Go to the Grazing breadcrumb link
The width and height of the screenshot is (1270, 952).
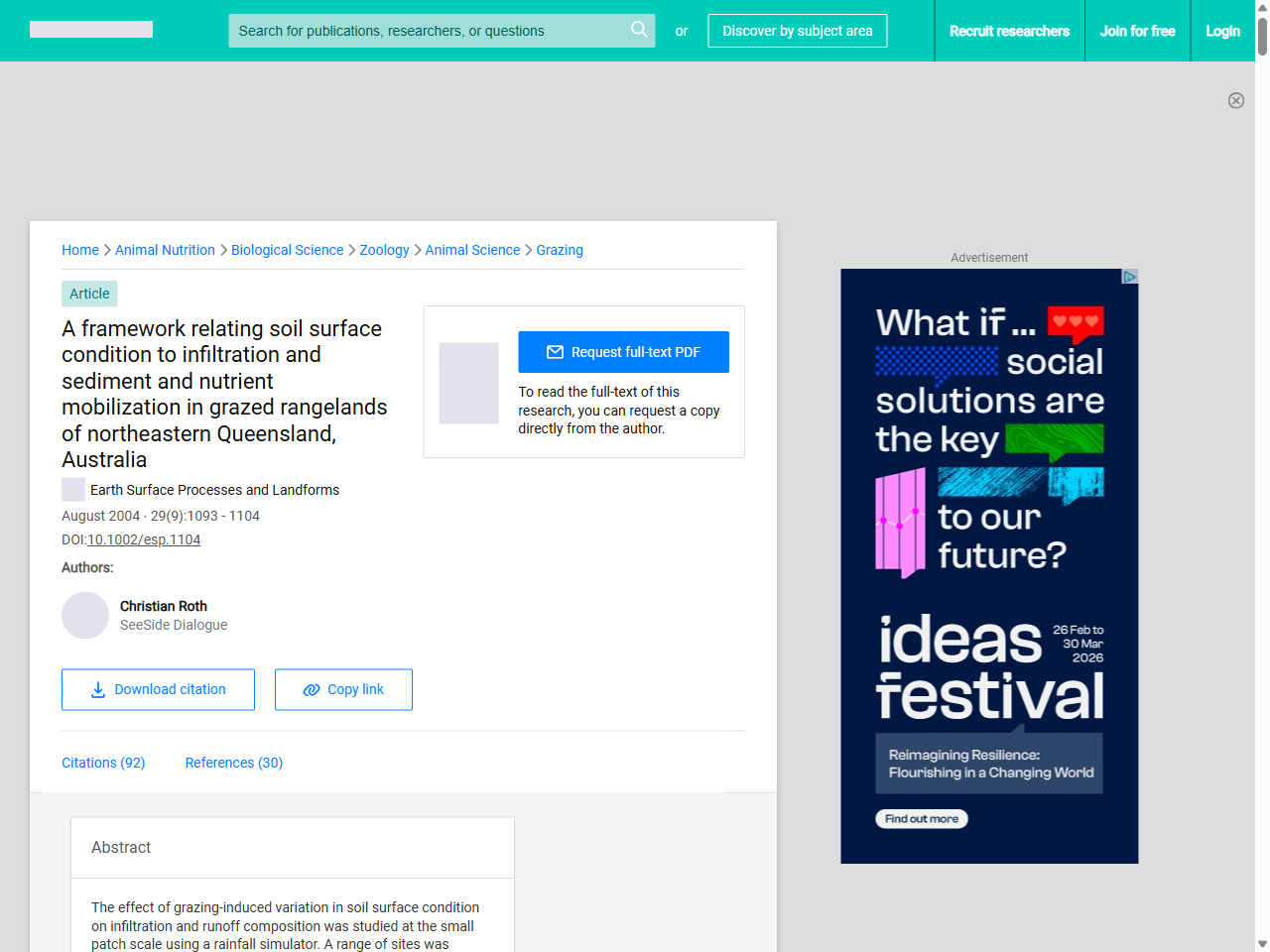pos(560,250)
